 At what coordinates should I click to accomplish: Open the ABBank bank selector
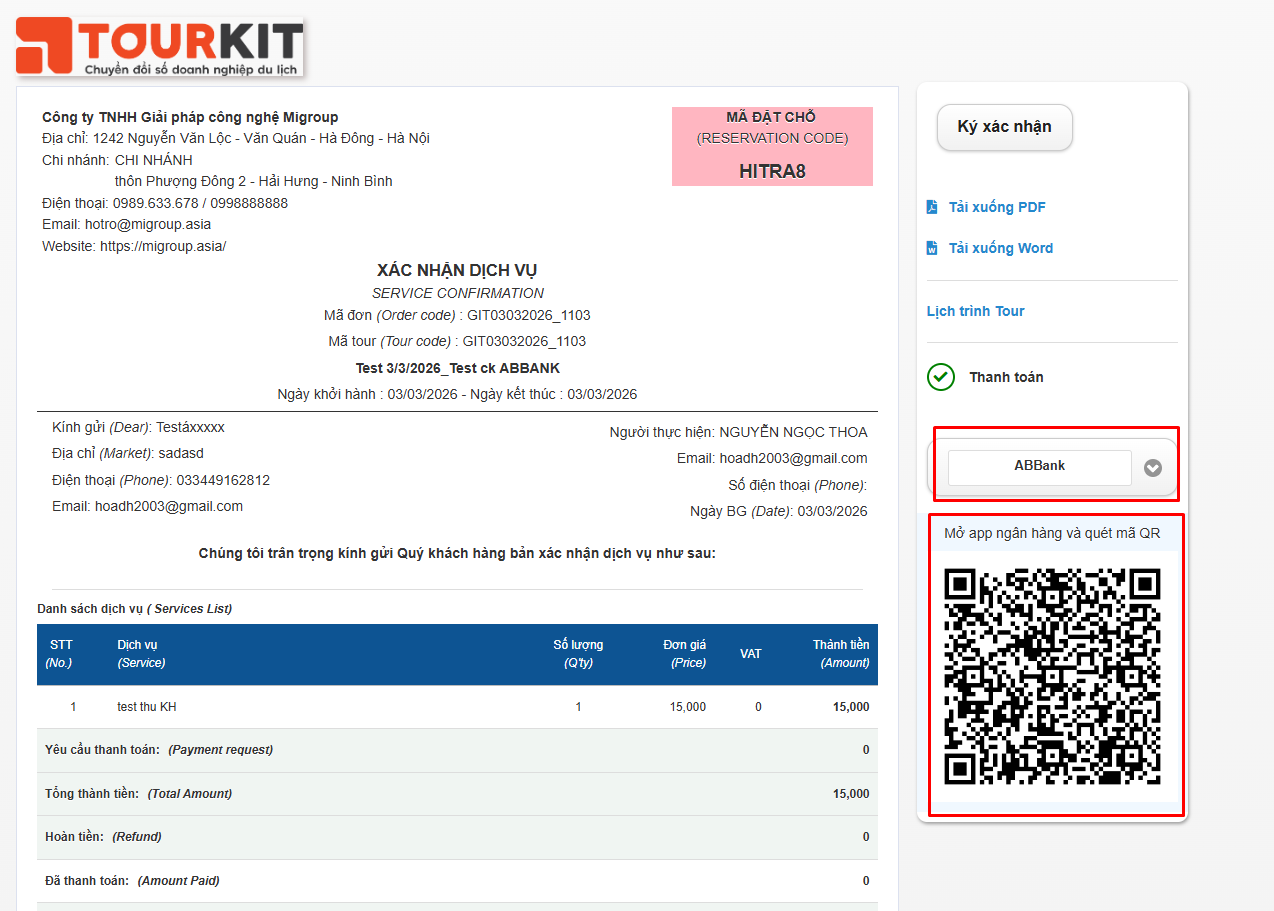(x=1039, y=467)
